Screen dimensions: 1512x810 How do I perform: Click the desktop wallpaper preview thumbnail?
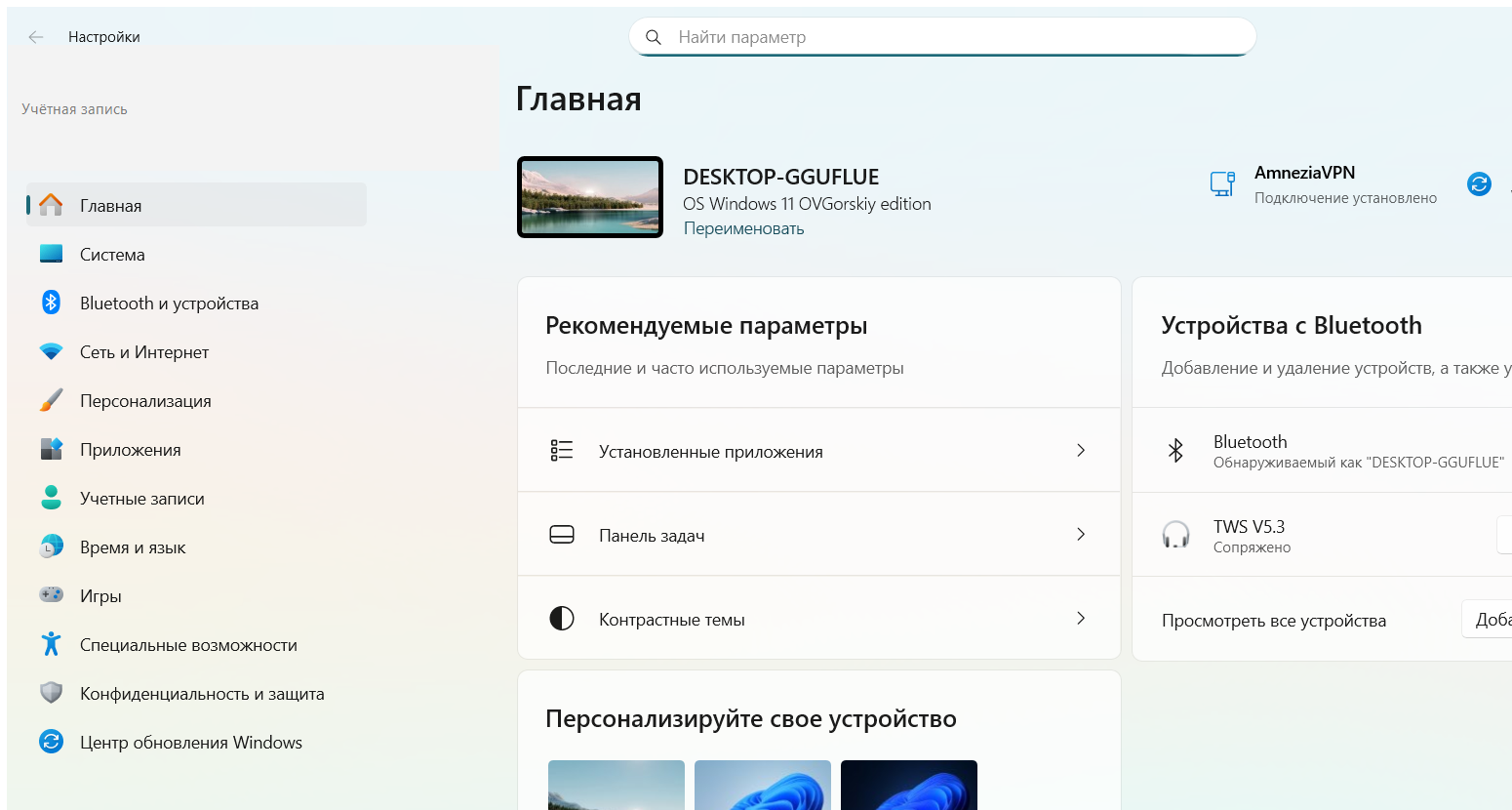tap(590, 197)
